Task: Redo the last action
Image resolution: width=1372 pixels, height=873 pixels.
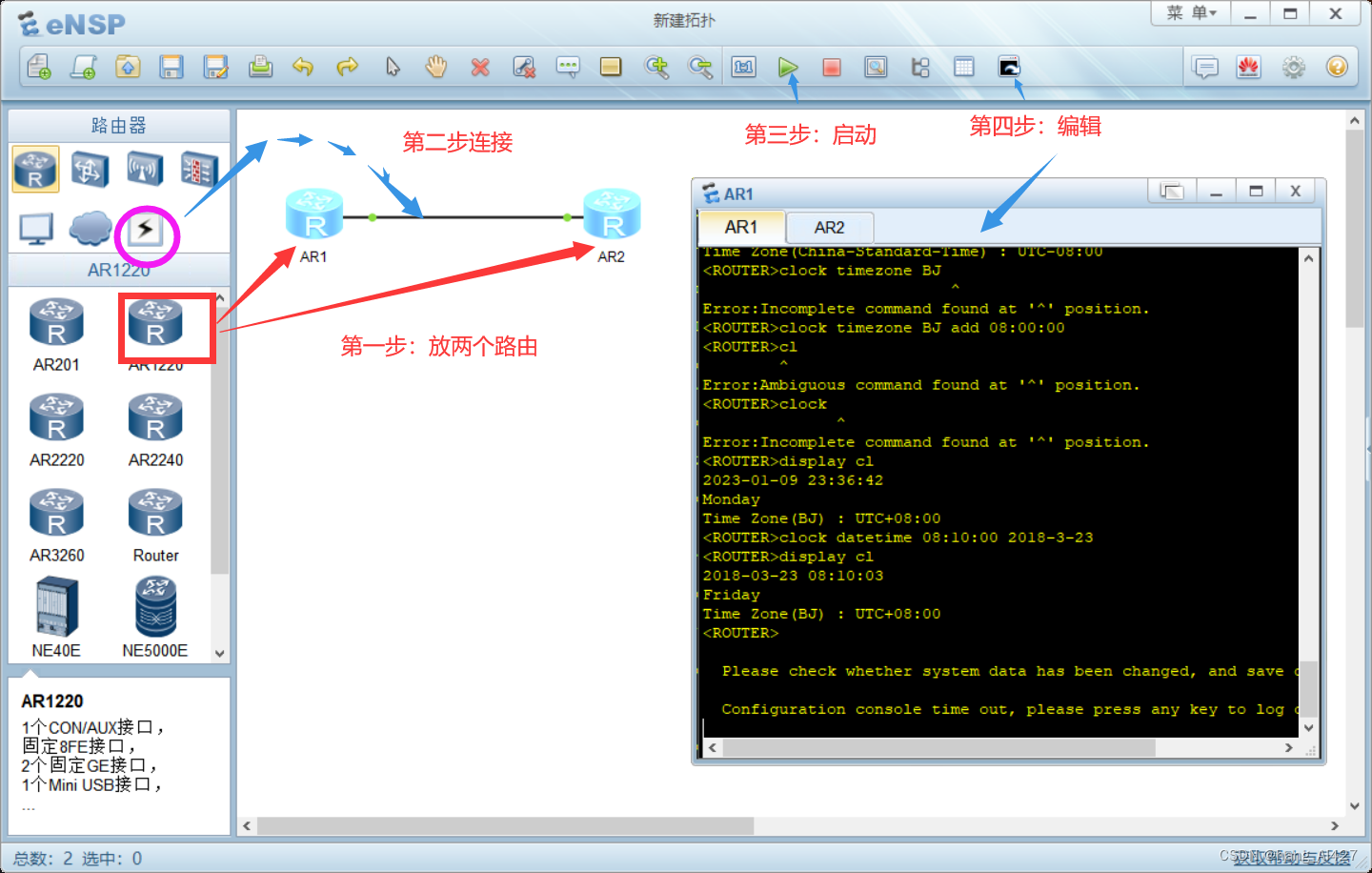Action: [347, 67]
